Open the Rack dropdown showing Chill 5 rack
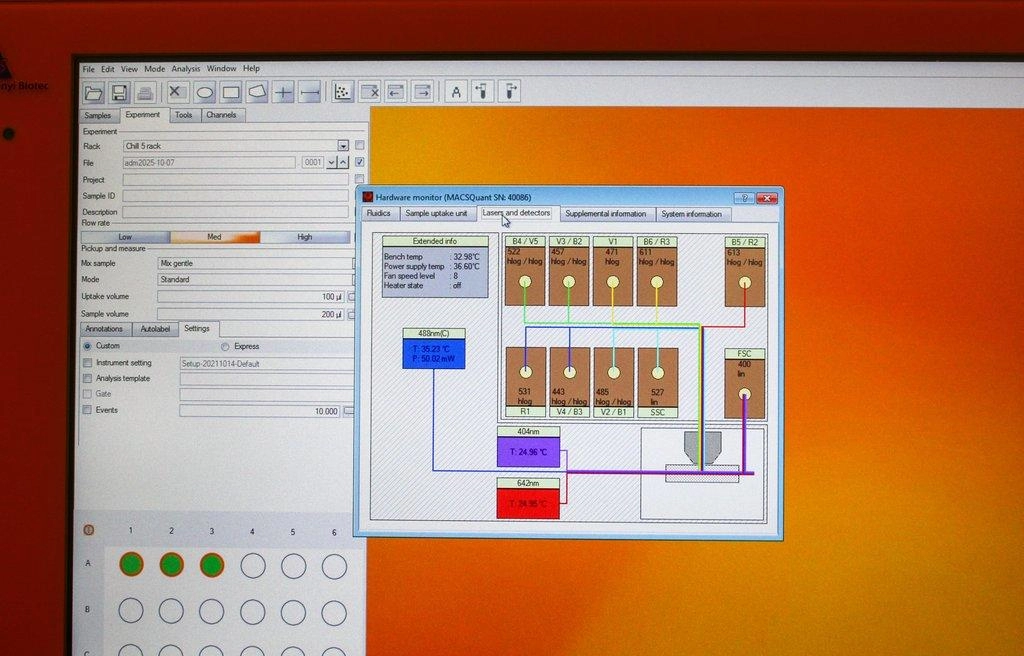1024x656 pixels. pyautogui.click(x=343, y=146)
